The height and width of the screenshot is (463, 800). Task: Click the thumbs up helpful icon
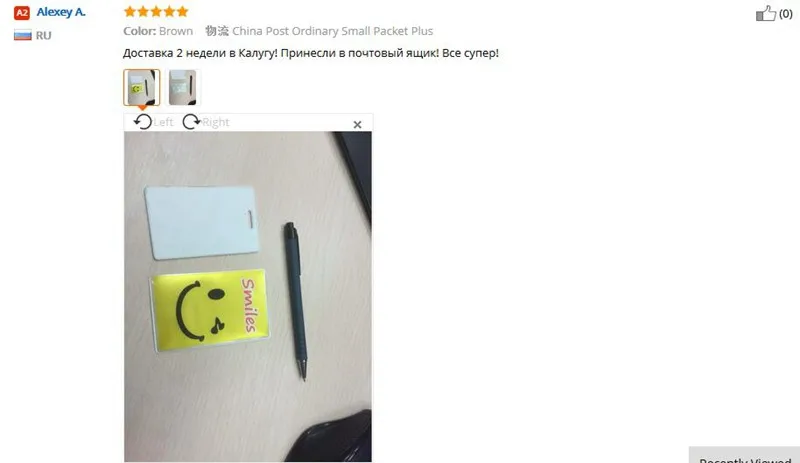766,13
